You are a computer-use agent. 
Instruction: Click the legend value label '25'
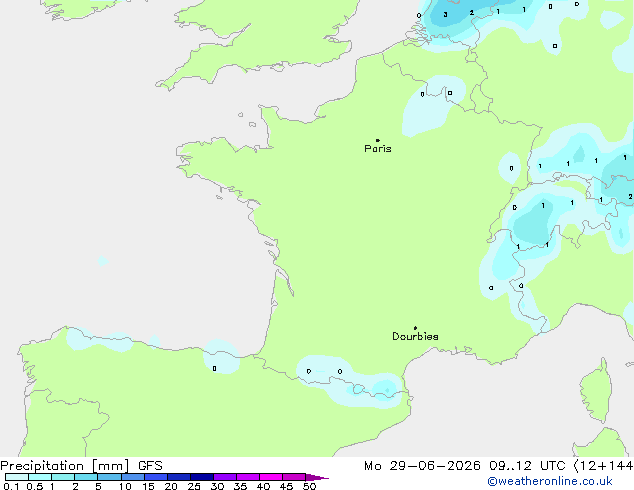pos(194,486)
